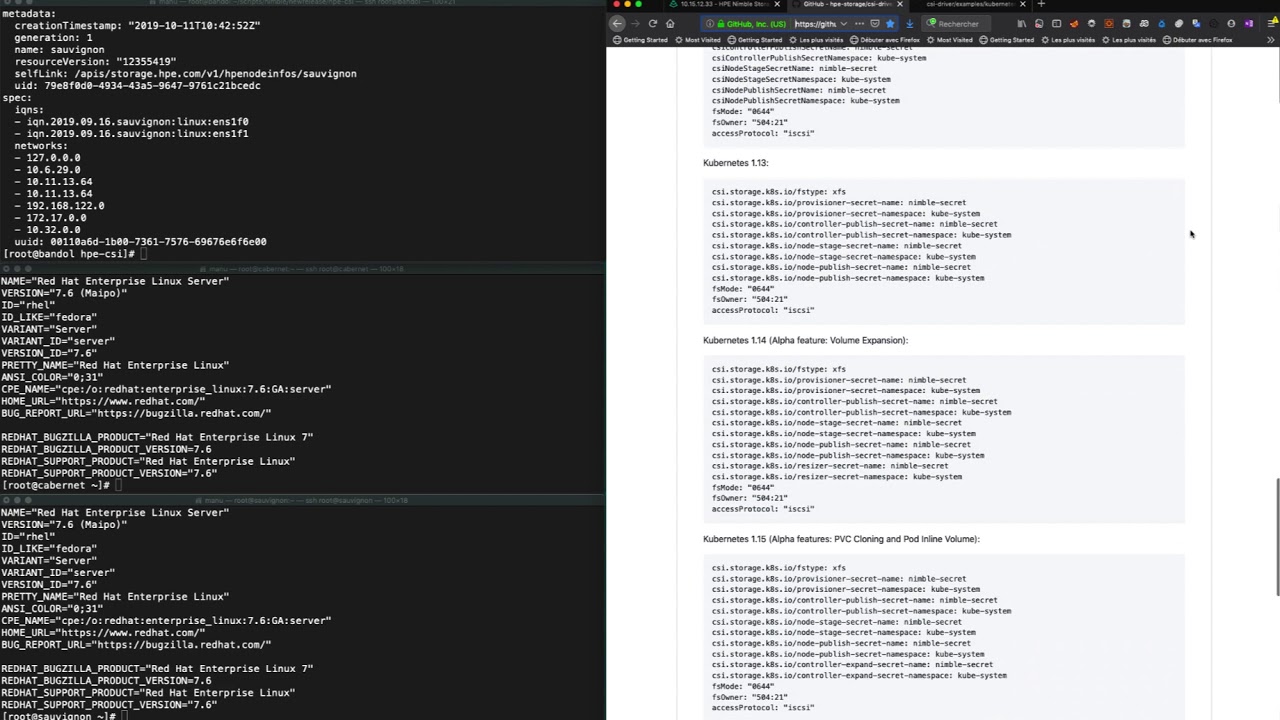Click the https://github URL field
This screenshot has width=1280, height=720.
click(x=814, y=24)
